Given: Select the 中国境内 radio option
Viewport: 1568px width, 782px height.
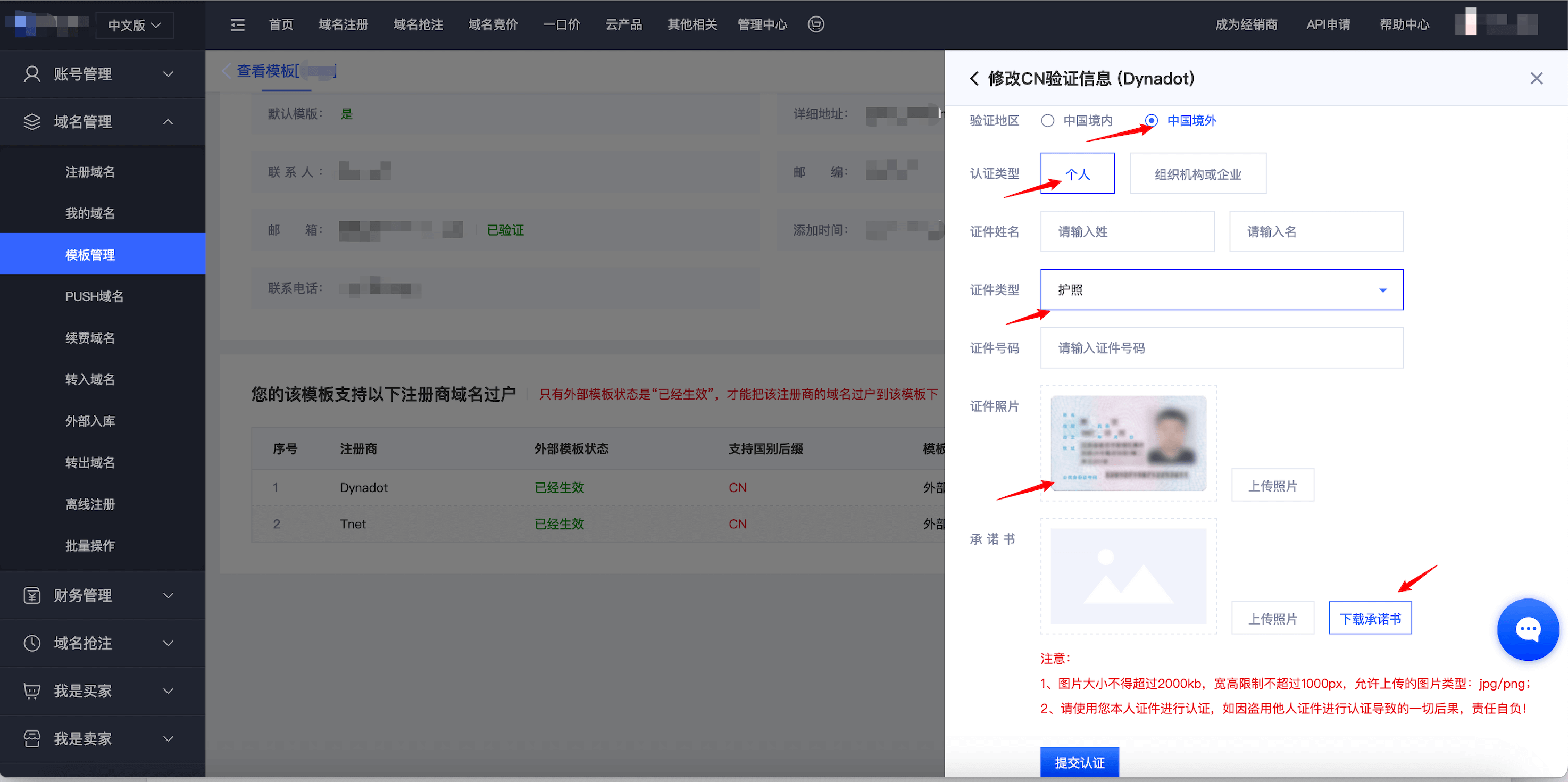Looking at the screenshot, I should [x=1048, y=121].
